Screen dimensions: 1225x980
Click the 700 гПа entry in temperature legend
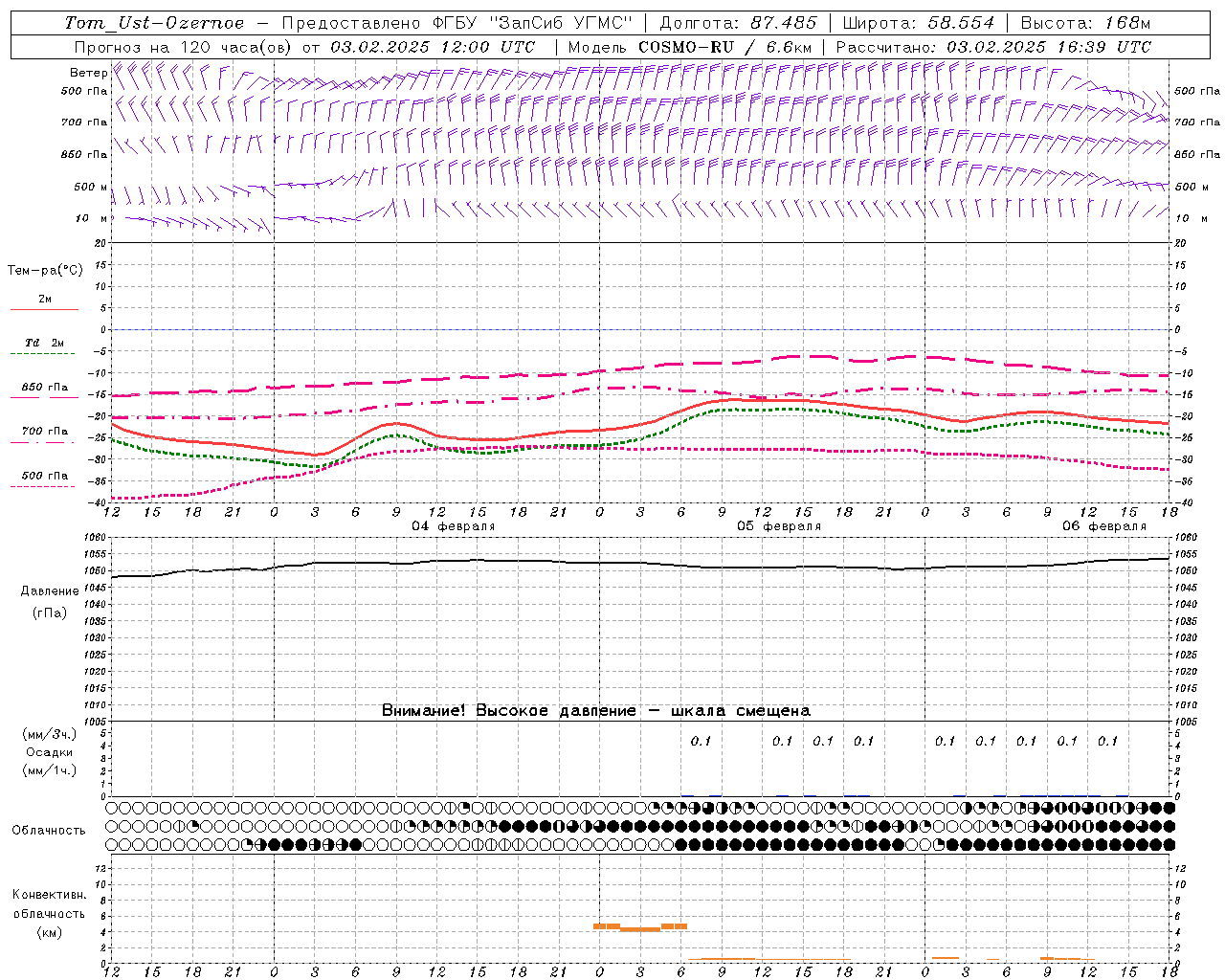tap(44, 432)
